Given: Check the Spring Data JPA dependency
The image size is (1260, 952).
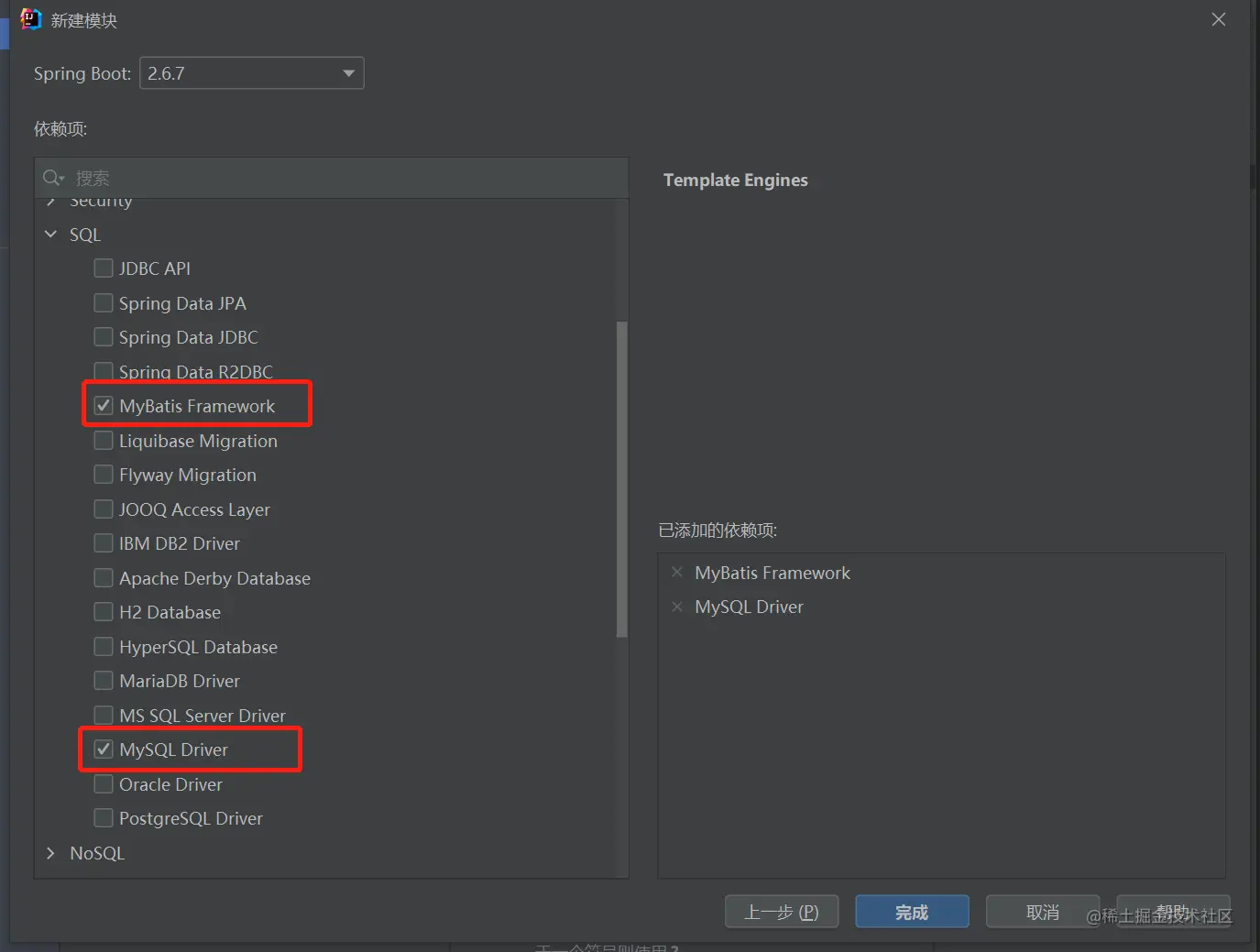Looking at the screenshot, I should point(104,303).
